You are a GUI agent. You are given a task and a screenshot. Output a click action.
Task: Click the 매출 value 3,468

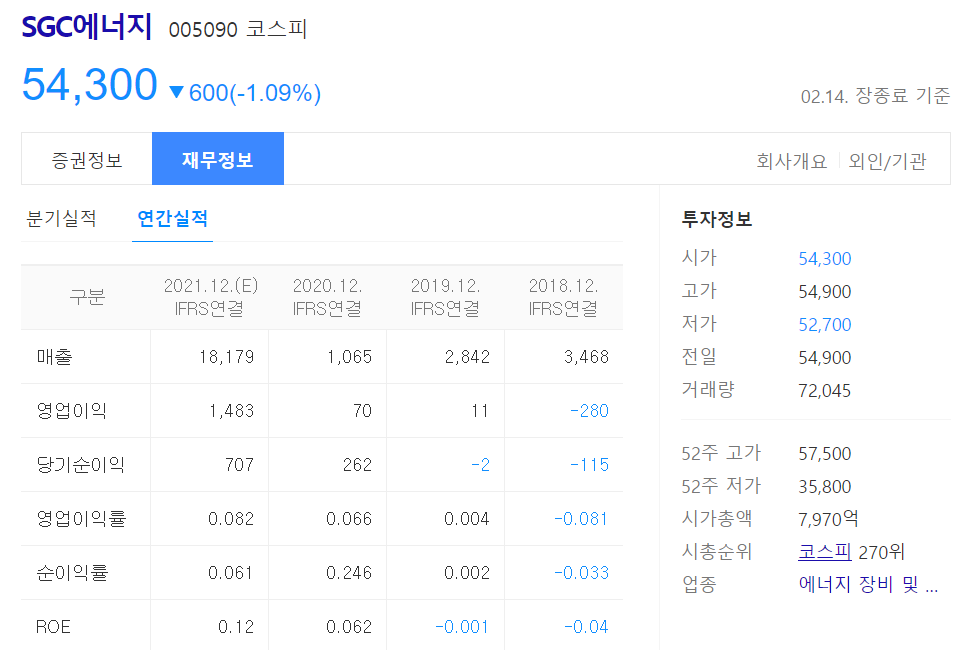[586, 357]
